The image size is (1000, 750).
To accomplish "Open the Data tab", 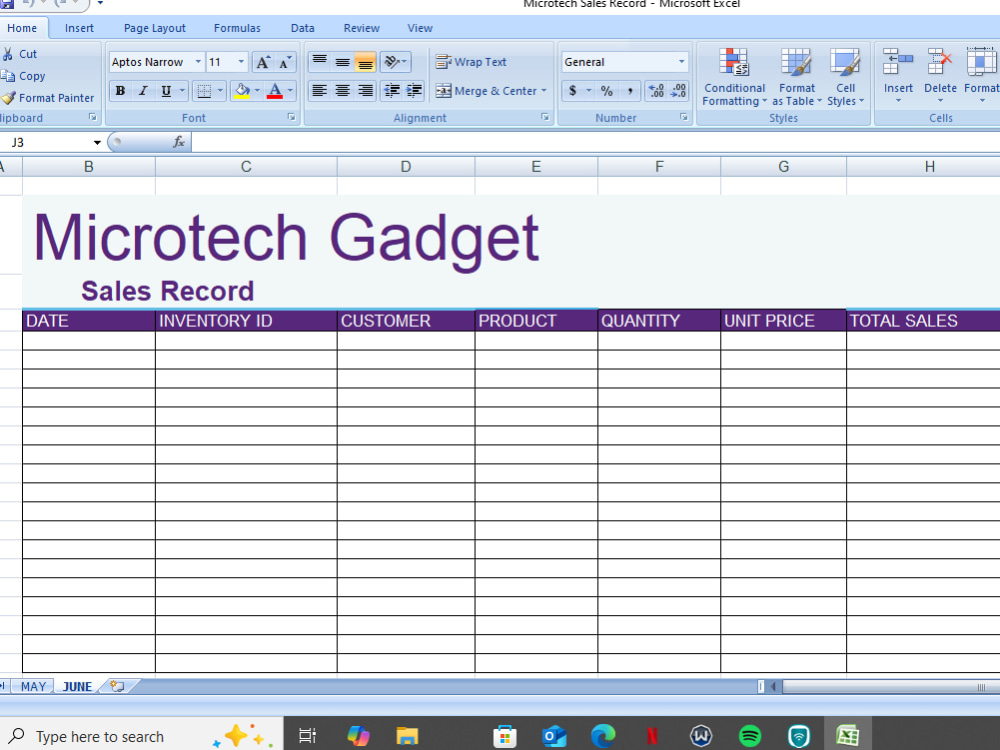I will point(302,28).
